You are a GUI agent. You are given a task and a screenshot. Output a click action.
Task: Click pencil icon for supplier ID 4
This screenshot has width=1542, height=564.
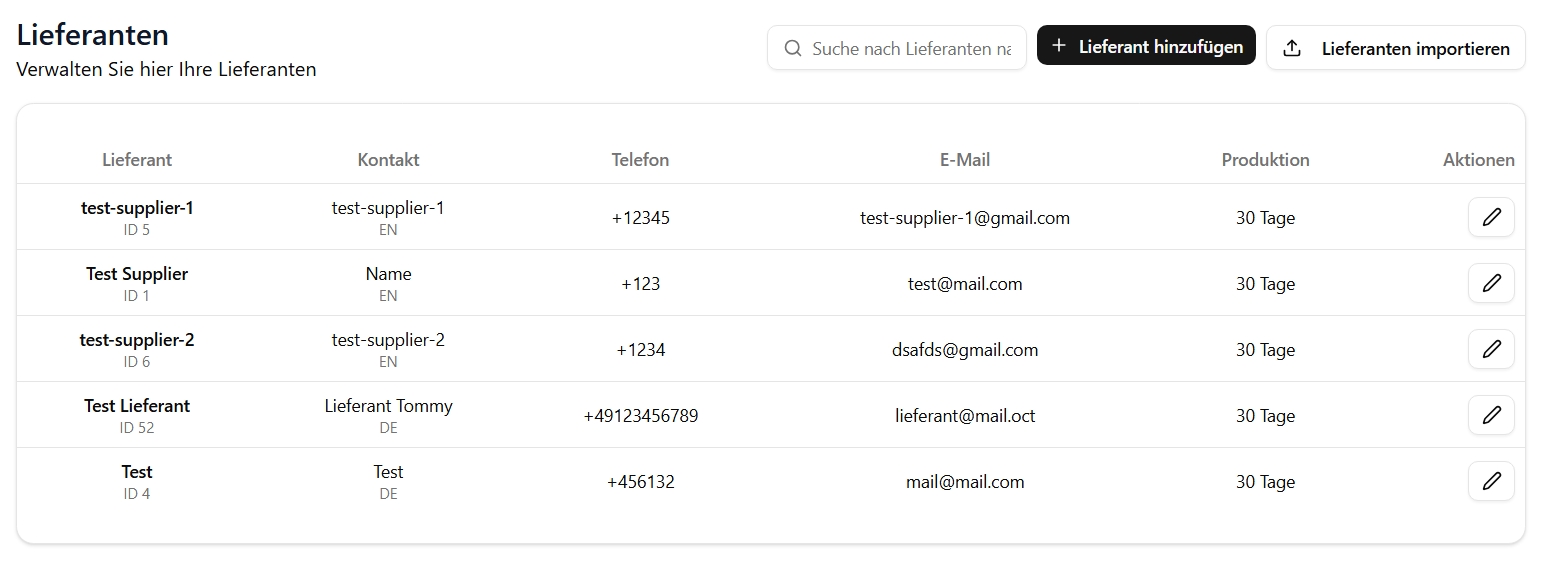pos(1491,481)
